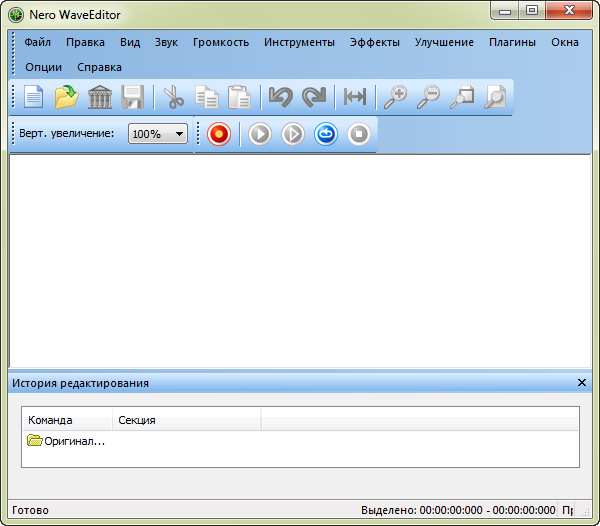This screenshot has height=526, width=600.
Task: Click the Zoom out magnifier icon
Action: (428, 97)
